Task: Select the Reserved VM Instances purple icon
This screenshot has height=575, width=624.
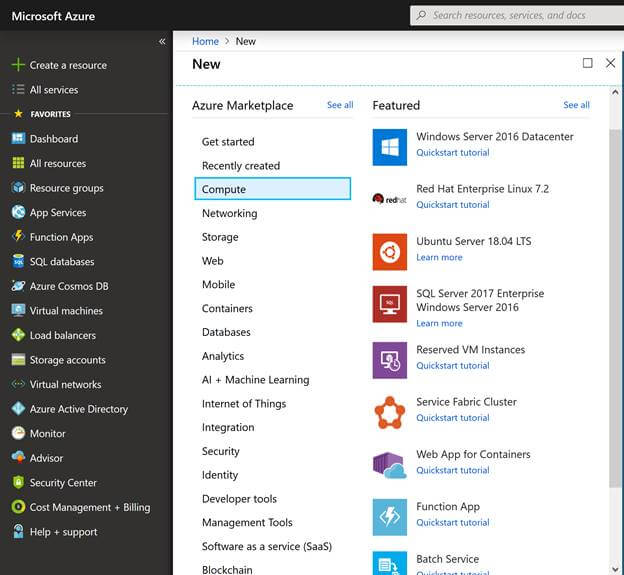Action: (x=390, y=360)
